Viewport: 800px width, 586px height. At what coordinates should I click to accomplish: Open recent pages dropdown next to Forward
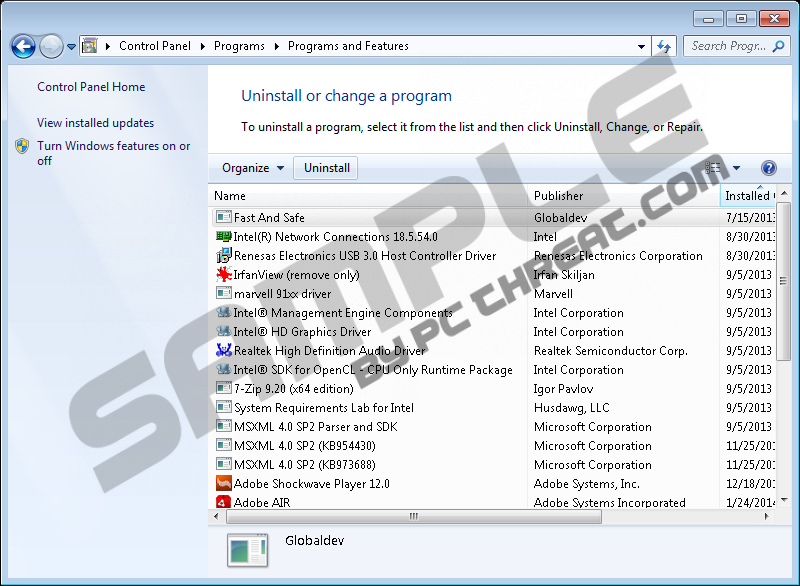(72, 46)
